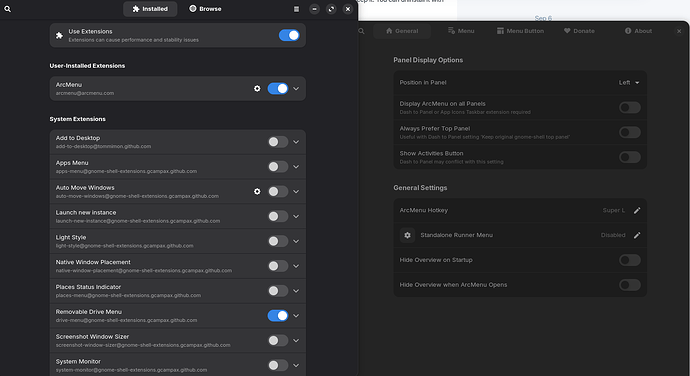Open ArcMenu settings gear
The height and width of the screenshot is (376, 690).
click(257, 88)
